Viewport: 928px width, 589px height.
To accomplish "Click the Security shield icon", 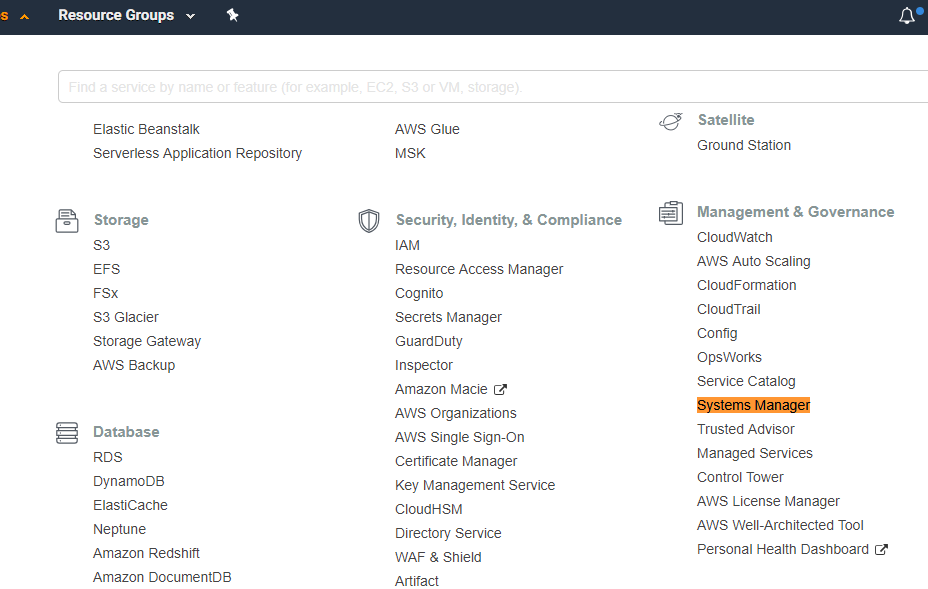I will coord(369,221).
